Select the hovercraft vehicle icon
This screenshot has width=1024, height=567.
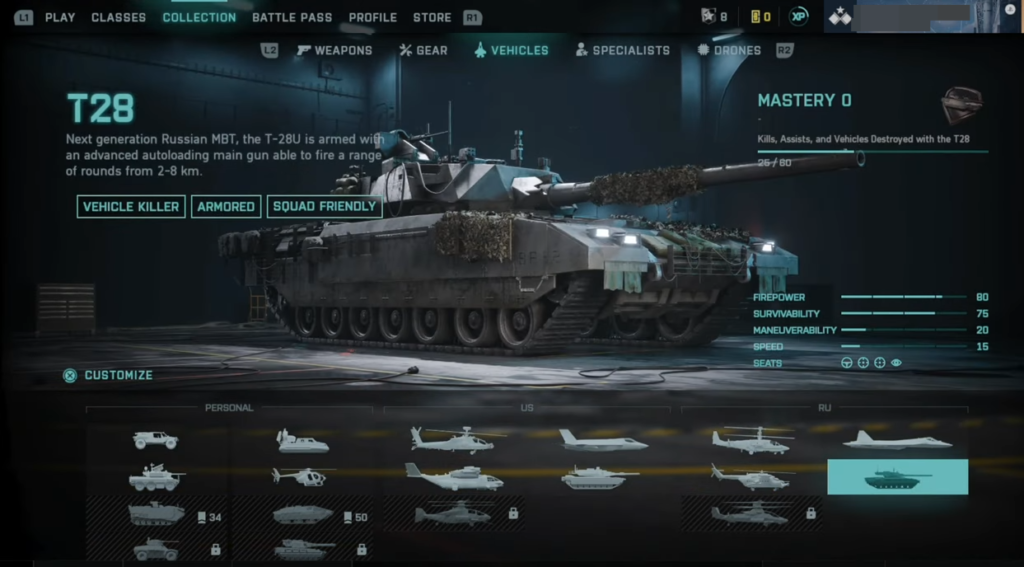pos(302,442)
